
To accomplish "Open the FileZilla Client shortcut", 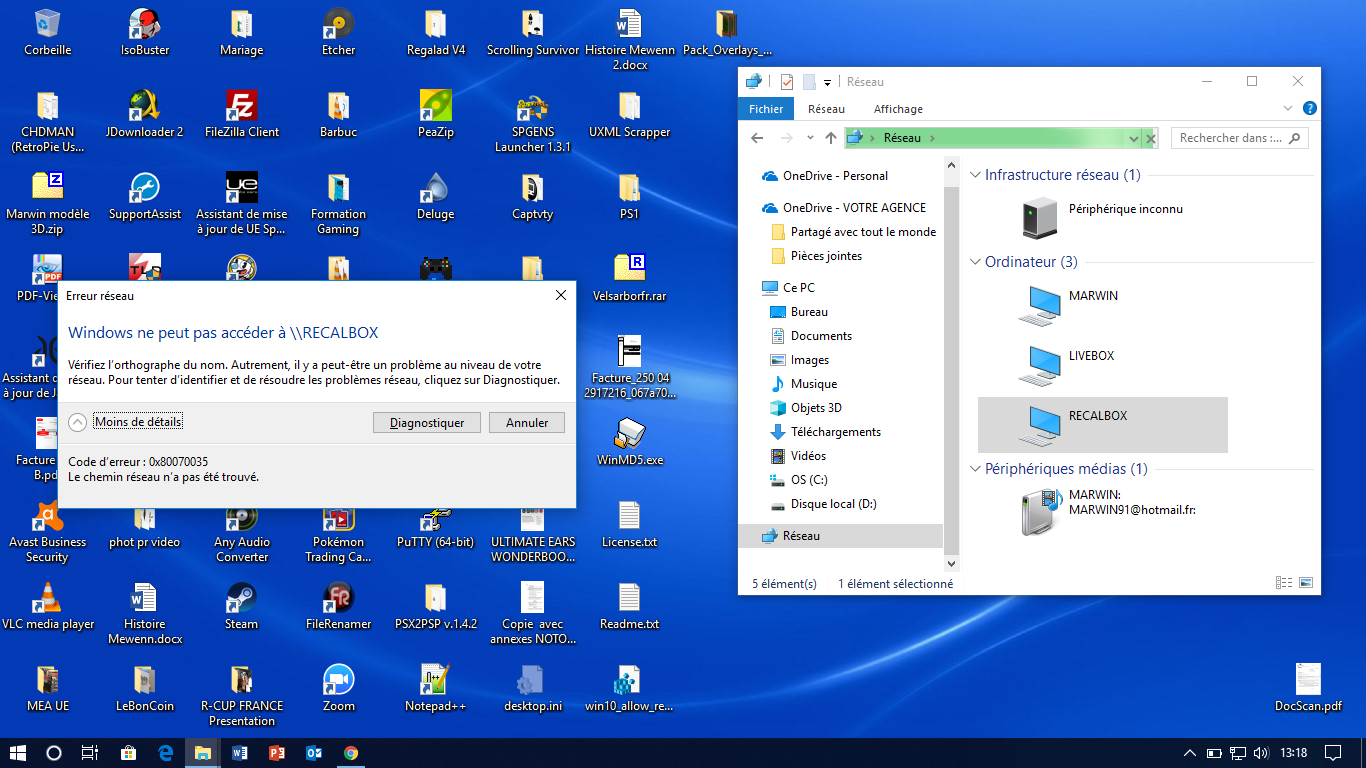I will pyautogui.click(x=242, y=114).
